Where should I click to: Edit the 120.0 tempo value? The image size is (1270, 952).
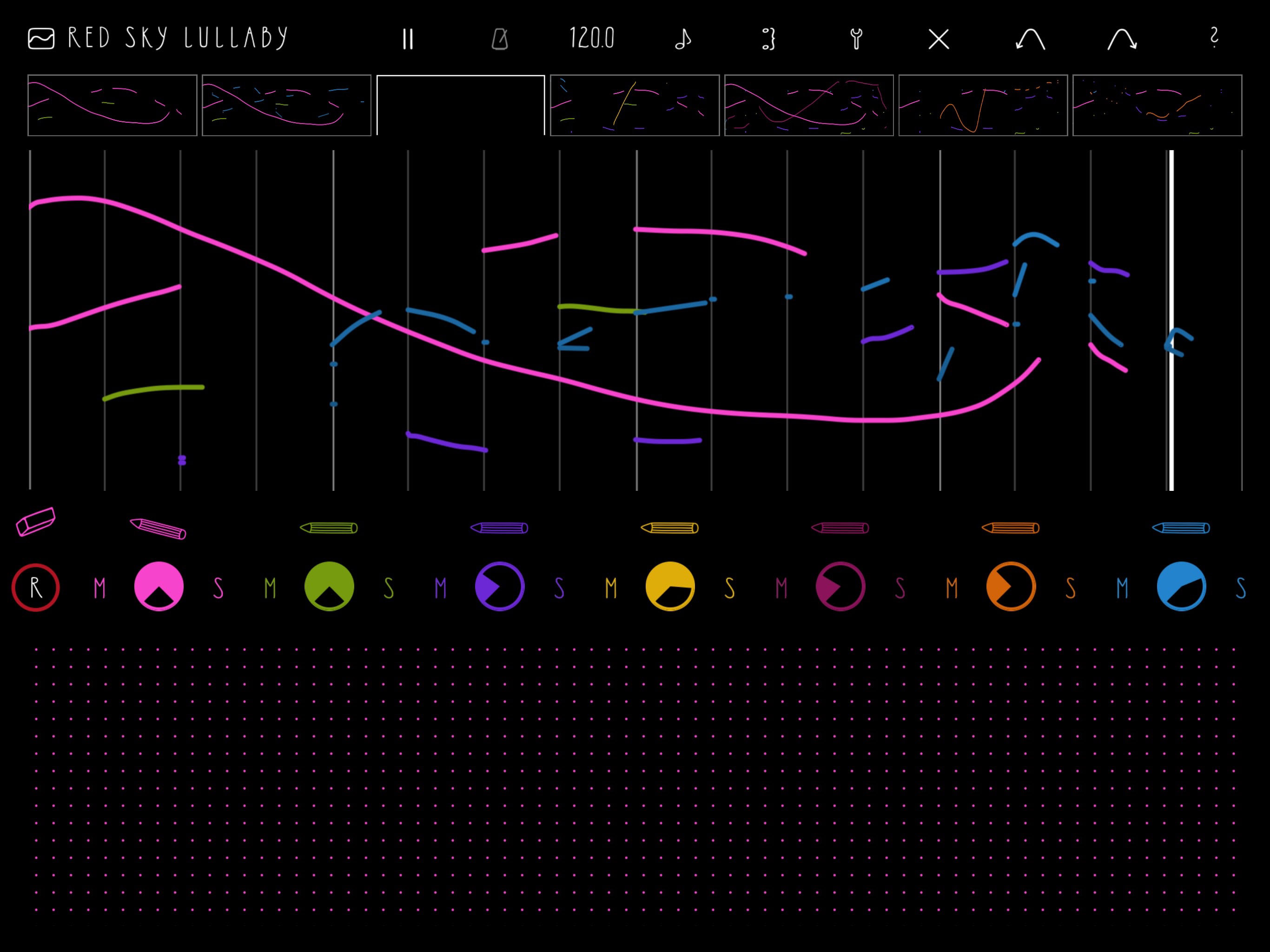click(x=592, y=39)
